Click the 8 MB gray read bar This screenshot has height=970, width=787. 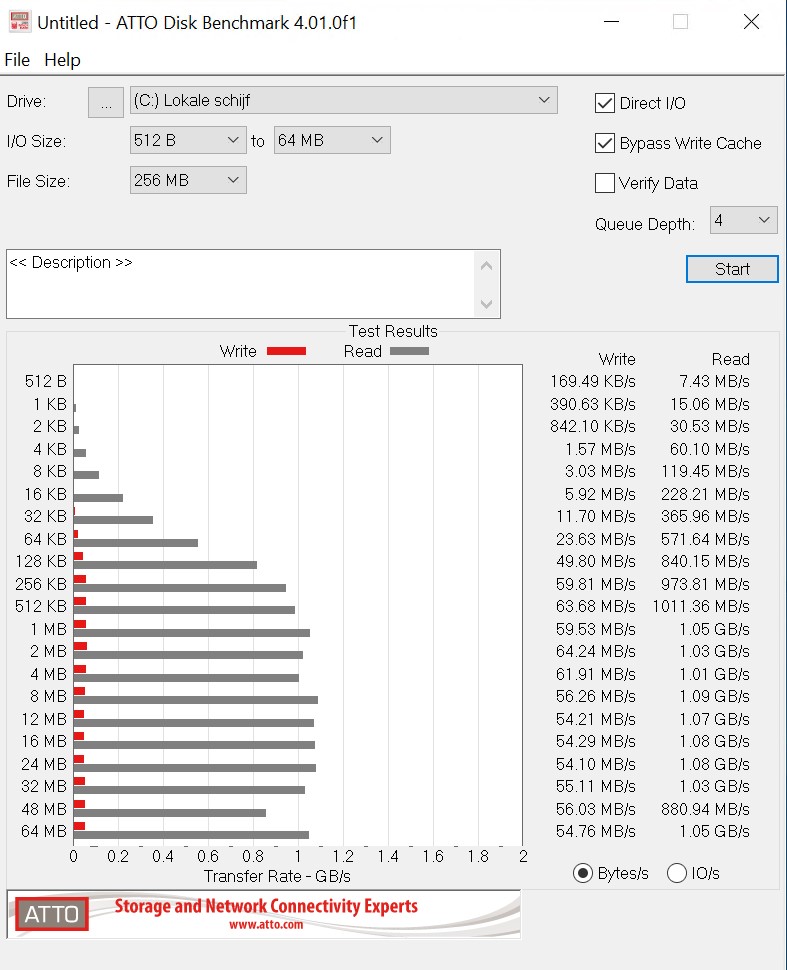(196, 700)
